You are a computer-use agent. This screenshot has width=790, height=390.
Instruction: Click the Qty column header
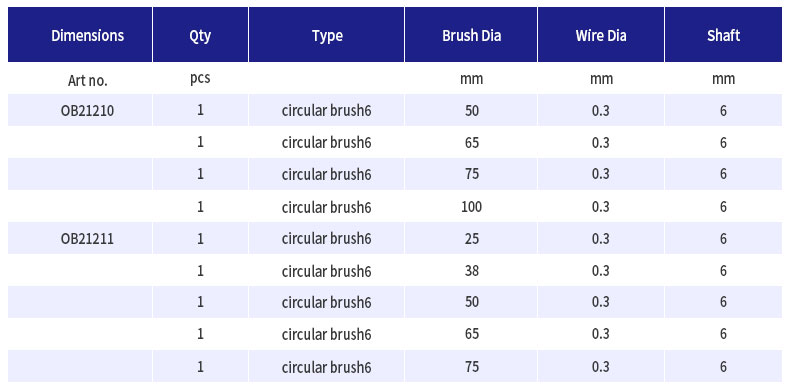pyautogui.click(x=201, y=35)
